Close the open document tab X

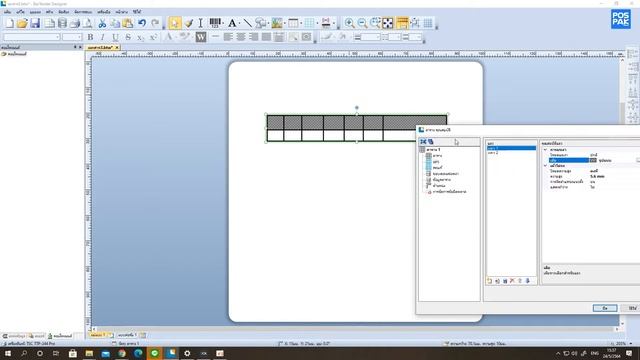point(117,47)
